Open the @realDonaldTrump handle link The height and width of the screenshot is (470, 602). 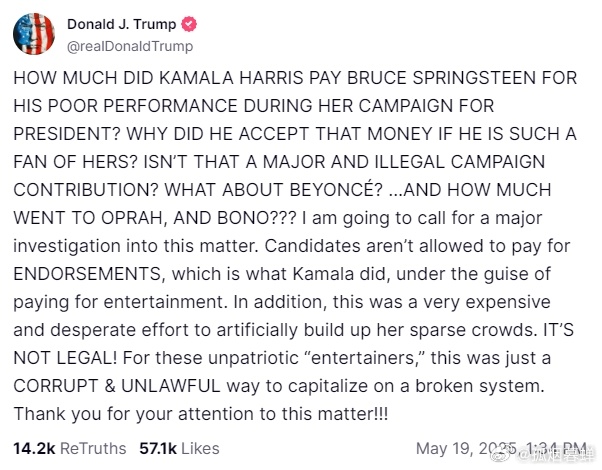130,46
